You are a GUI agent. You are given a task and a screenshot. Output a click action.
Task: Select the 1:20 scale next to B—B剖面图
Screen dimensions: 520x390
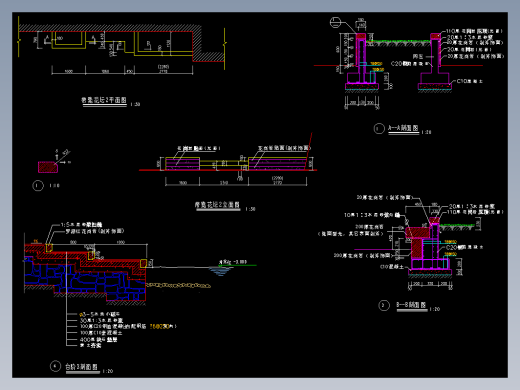pos(435,309)
